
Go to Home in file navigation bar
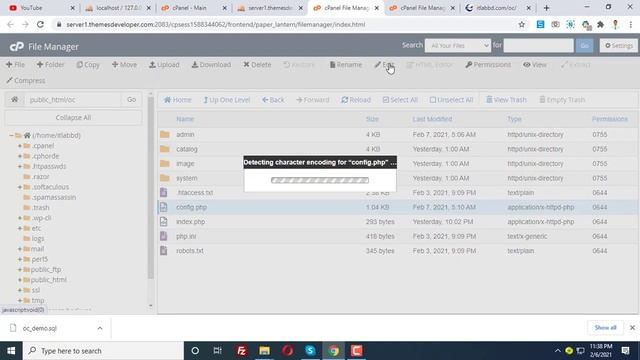178,100
